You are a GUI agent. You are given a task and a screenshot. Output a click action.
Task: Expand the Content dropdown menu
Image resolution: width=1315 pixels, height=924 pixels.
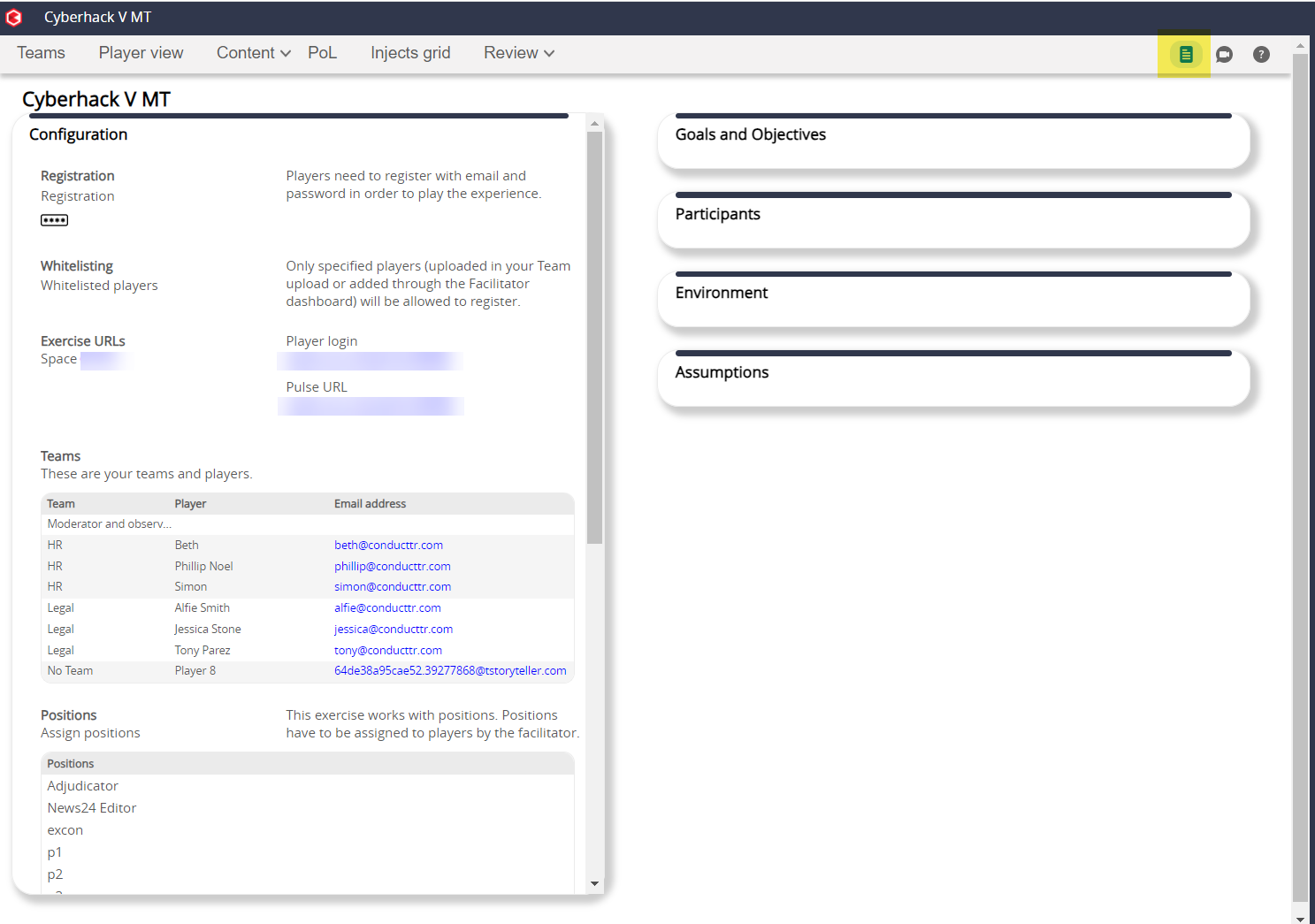(x=253, y=53)
